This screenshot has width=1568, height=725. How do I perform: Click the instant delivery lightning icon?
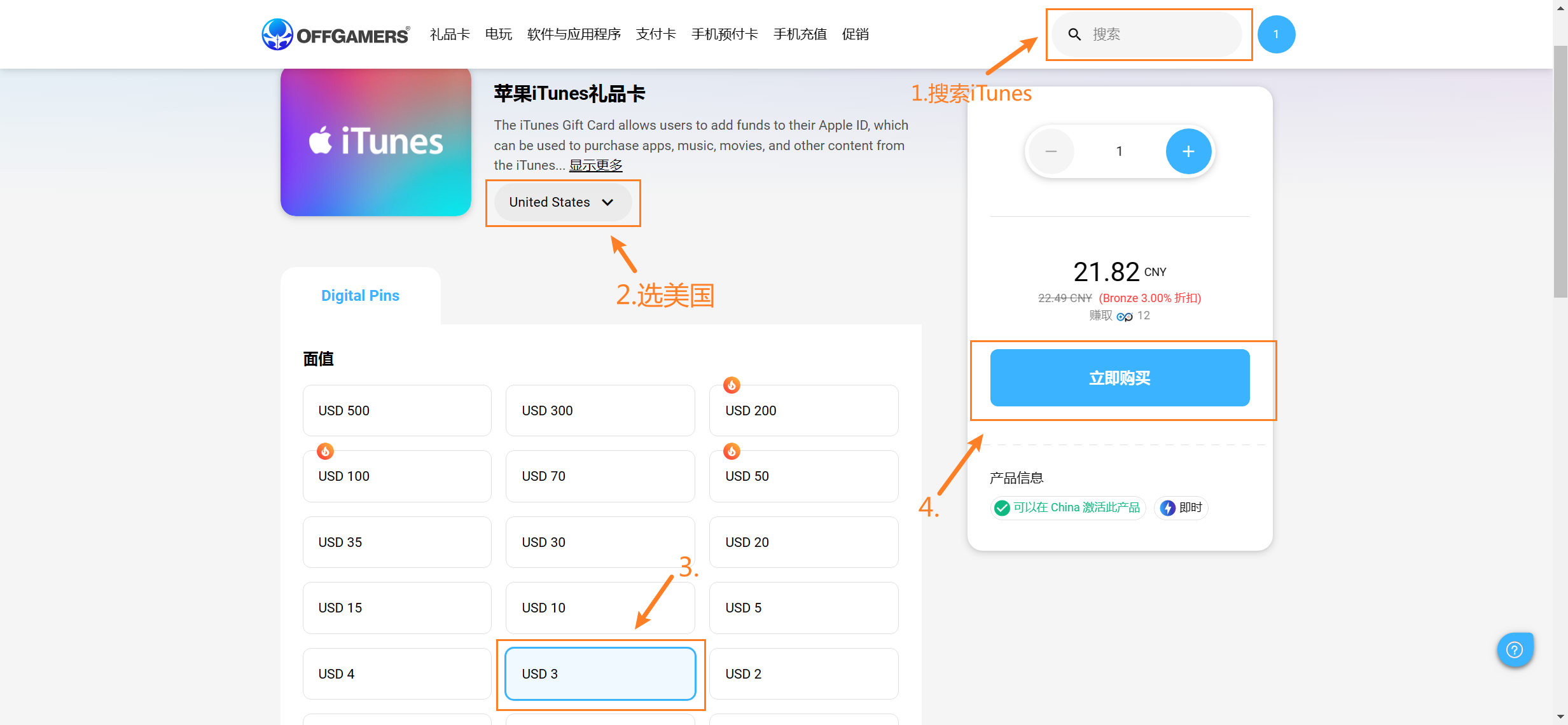[x=1167, y=507]
